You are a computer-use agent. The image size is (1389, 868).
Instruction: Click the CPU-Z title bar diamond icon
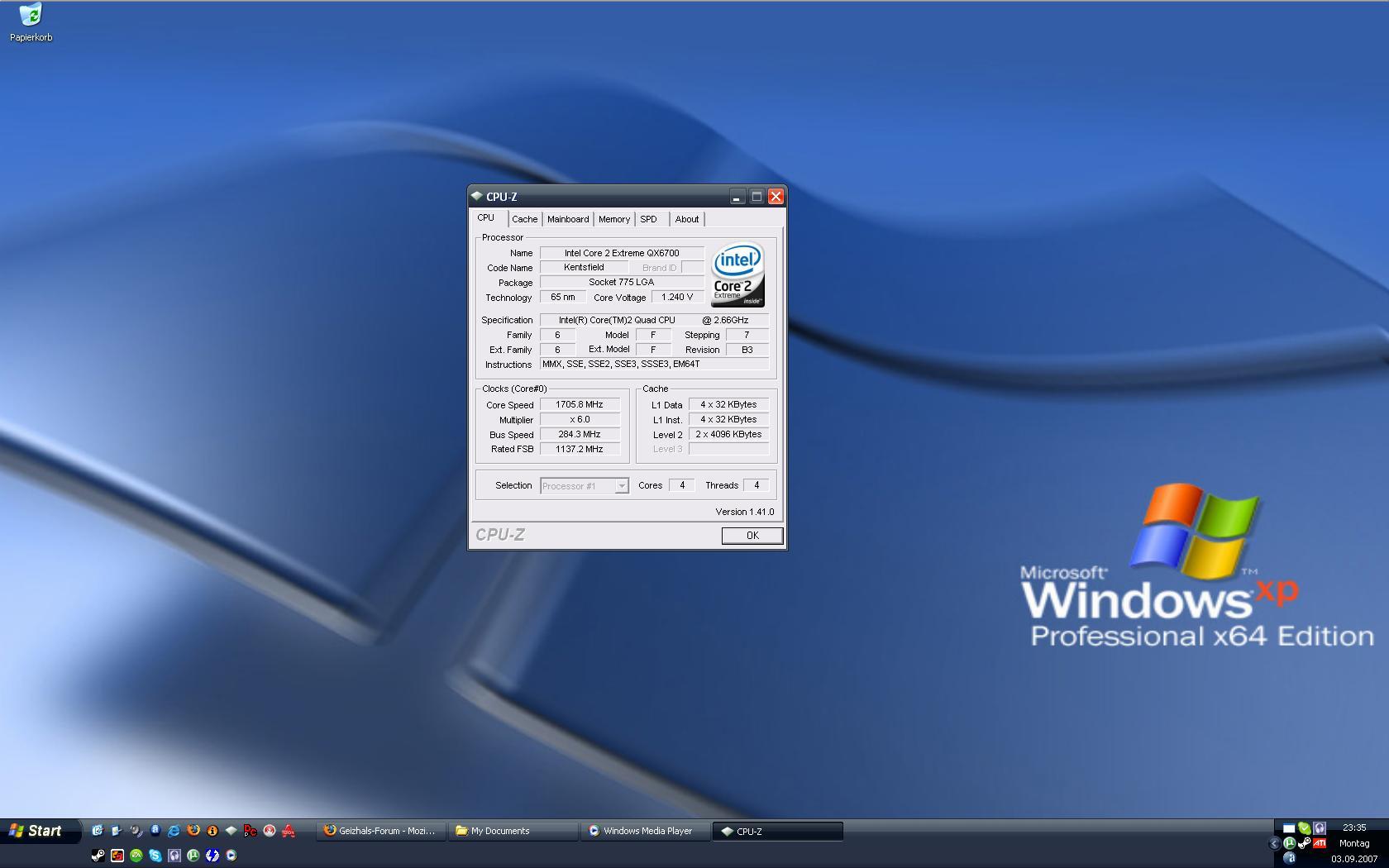pyautogui.click(x=476, y=196)
